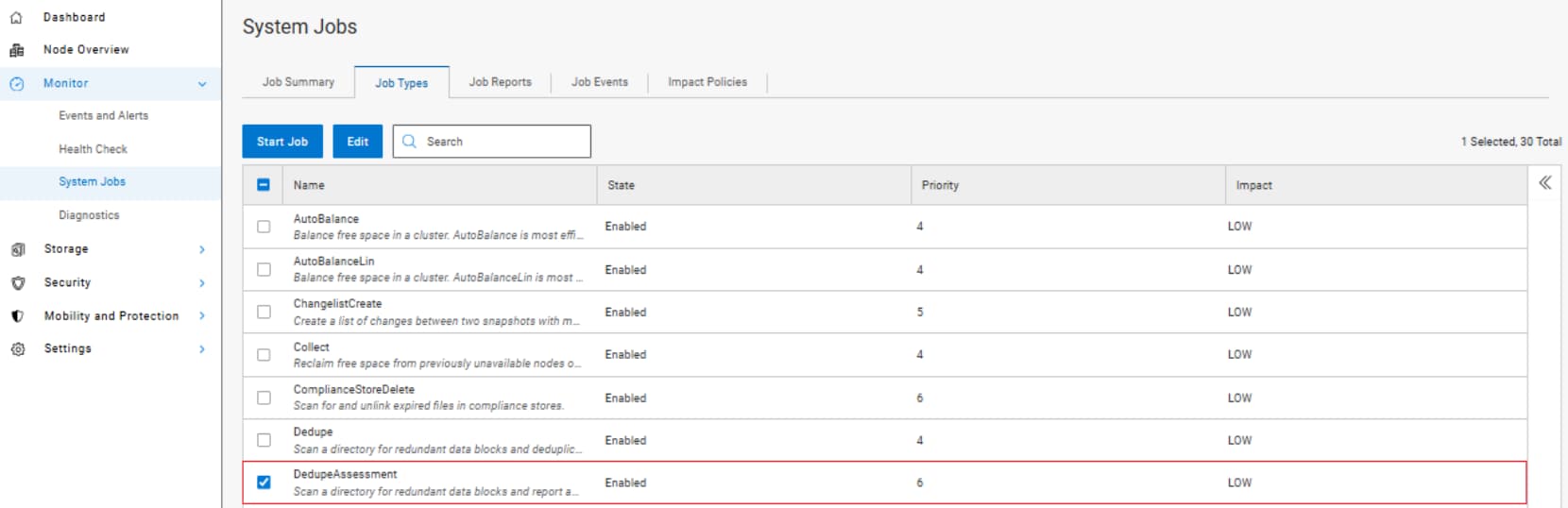The width and height of the screenshot is (1568, 508).
Task: Click the Storage icon in sidebar
Action: coord(17,249)
